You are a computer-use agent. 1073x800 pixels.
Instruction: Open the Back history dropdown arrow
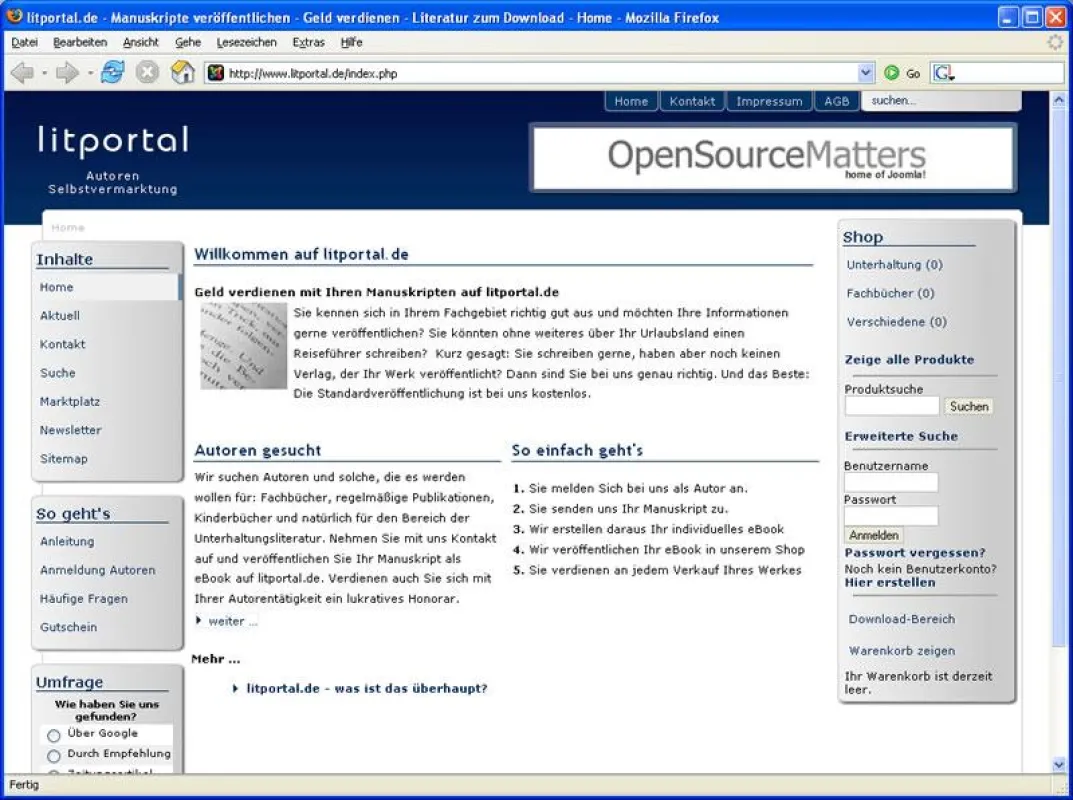pyautogui.click(x=44, y=73)
